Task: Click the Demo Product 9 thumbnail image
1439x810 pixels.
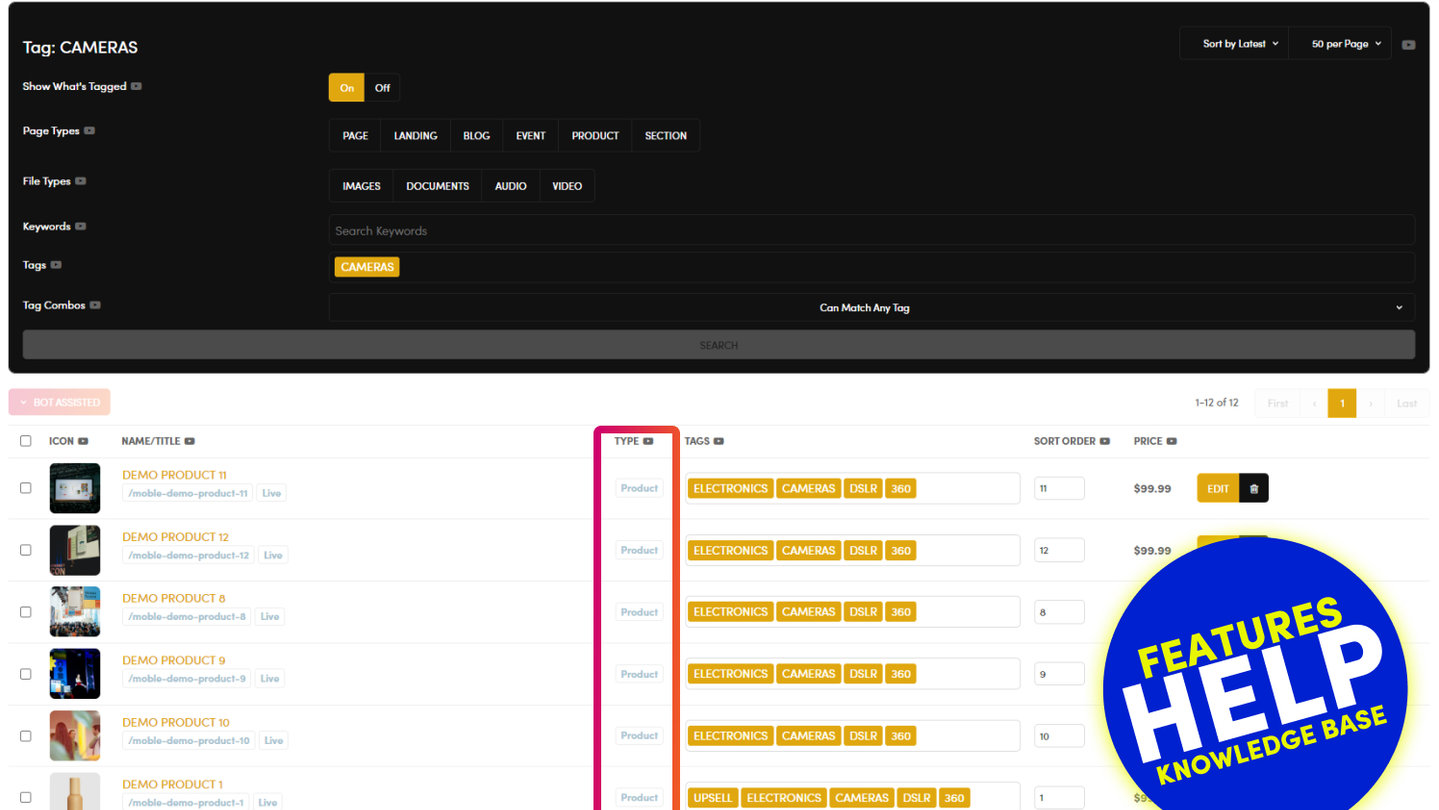Action: 75,674
